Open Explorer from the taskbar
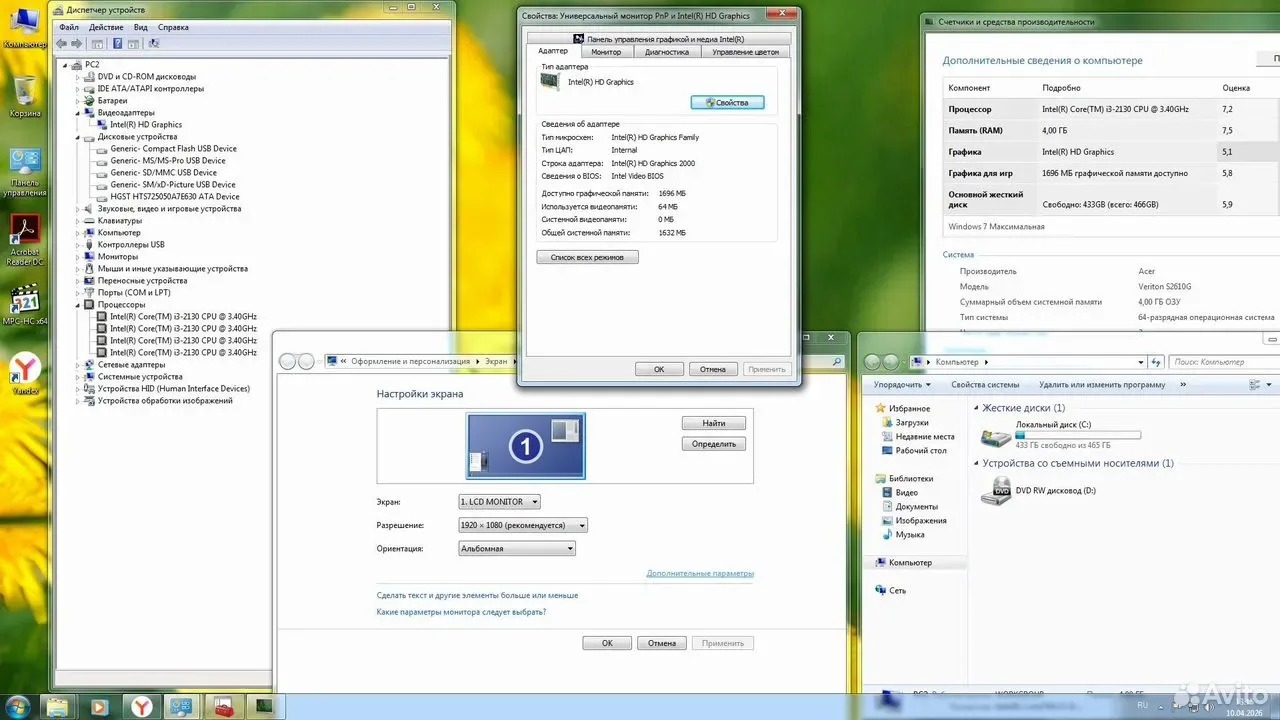Image resolution: width=1280 pixels, height=720 pixels. pyautogui.click(x=58, y=707)
